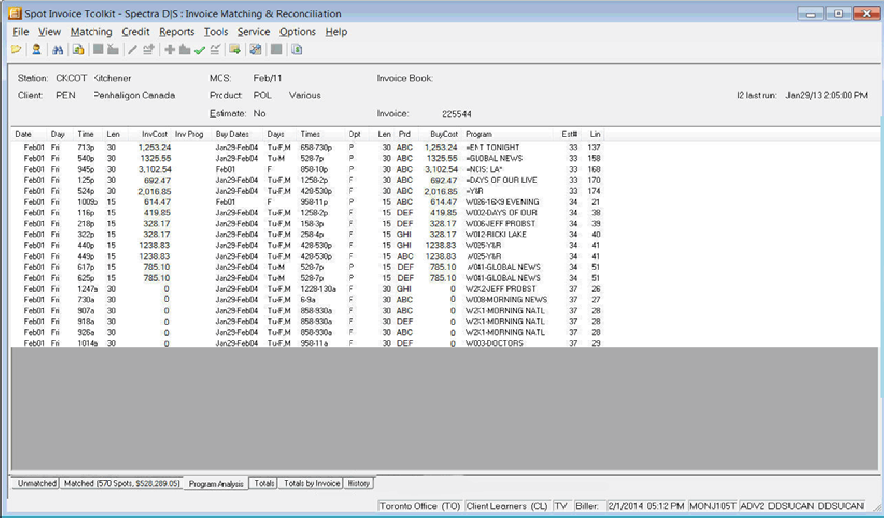Screen dimensions: 884x518
Task: Click the W003-DOCTORS program cell
Action: pos(494,343)
